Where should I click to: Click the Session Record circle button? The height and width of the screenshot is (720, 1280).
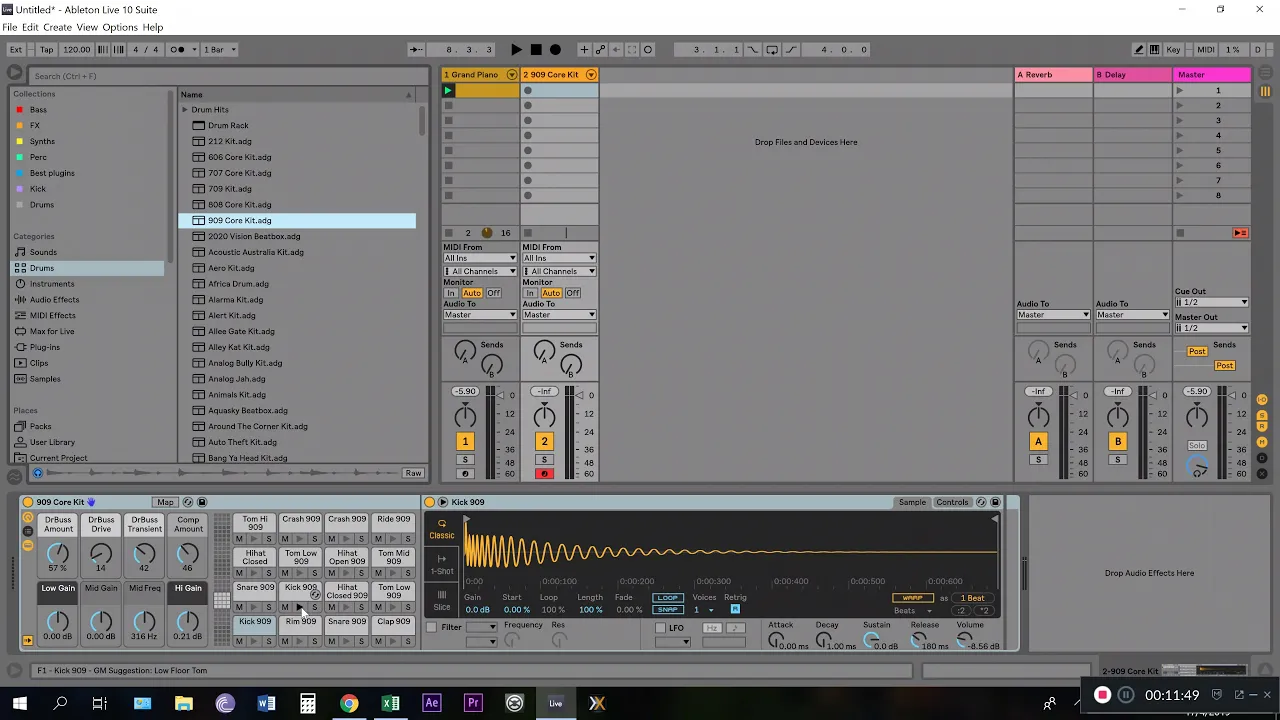[648, 49]
